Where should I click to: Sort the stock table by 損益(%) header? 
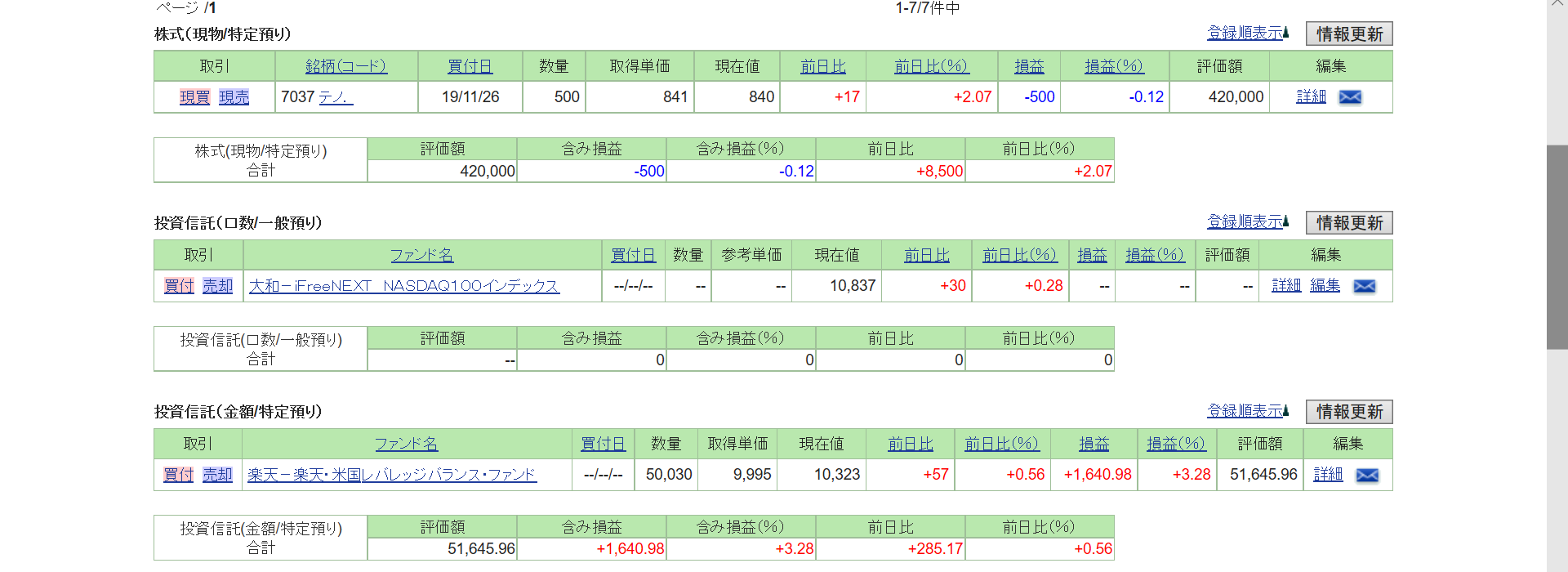pyautogui.click(x=1114, y=66)
